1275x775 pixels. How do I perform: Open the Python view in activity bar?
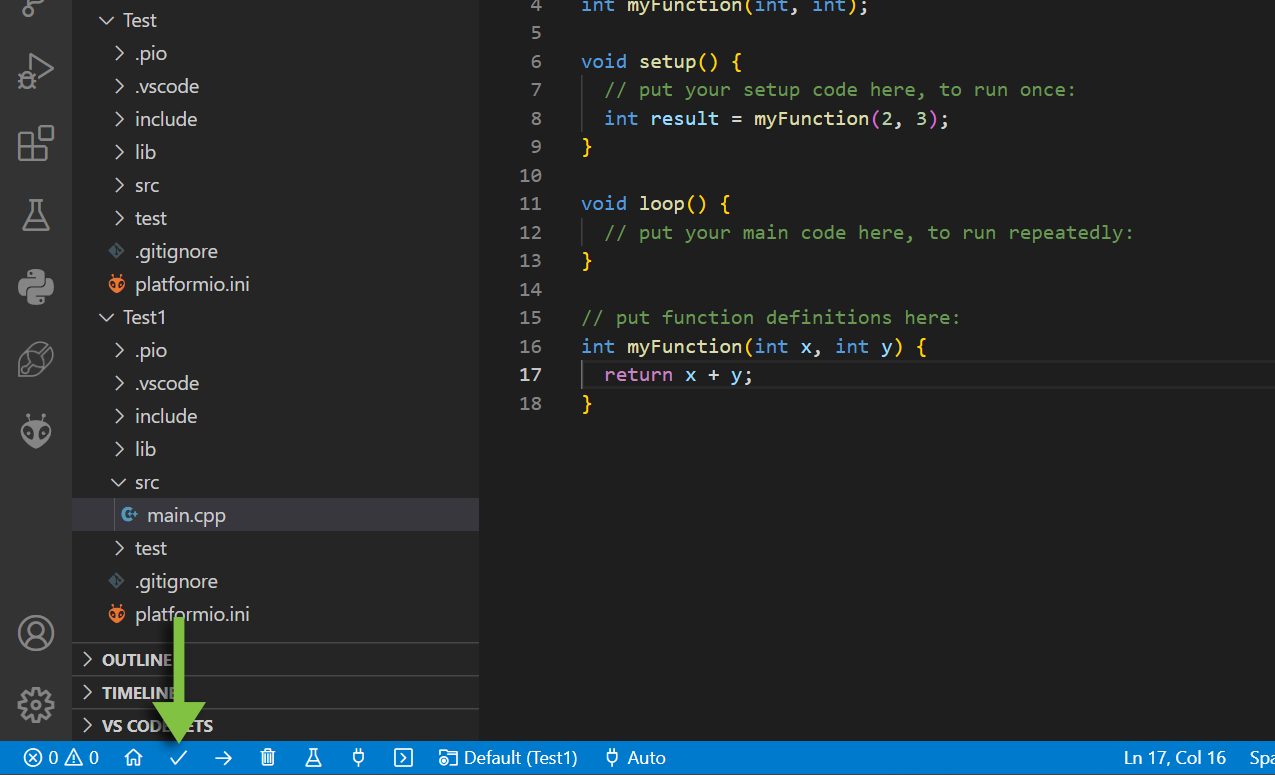tap(35, 287)
